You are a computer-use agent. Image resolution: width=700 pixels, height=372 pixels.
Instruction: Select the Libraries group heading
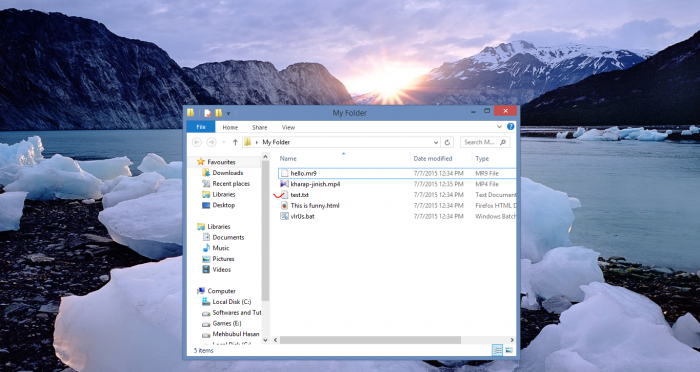[218, 226]
